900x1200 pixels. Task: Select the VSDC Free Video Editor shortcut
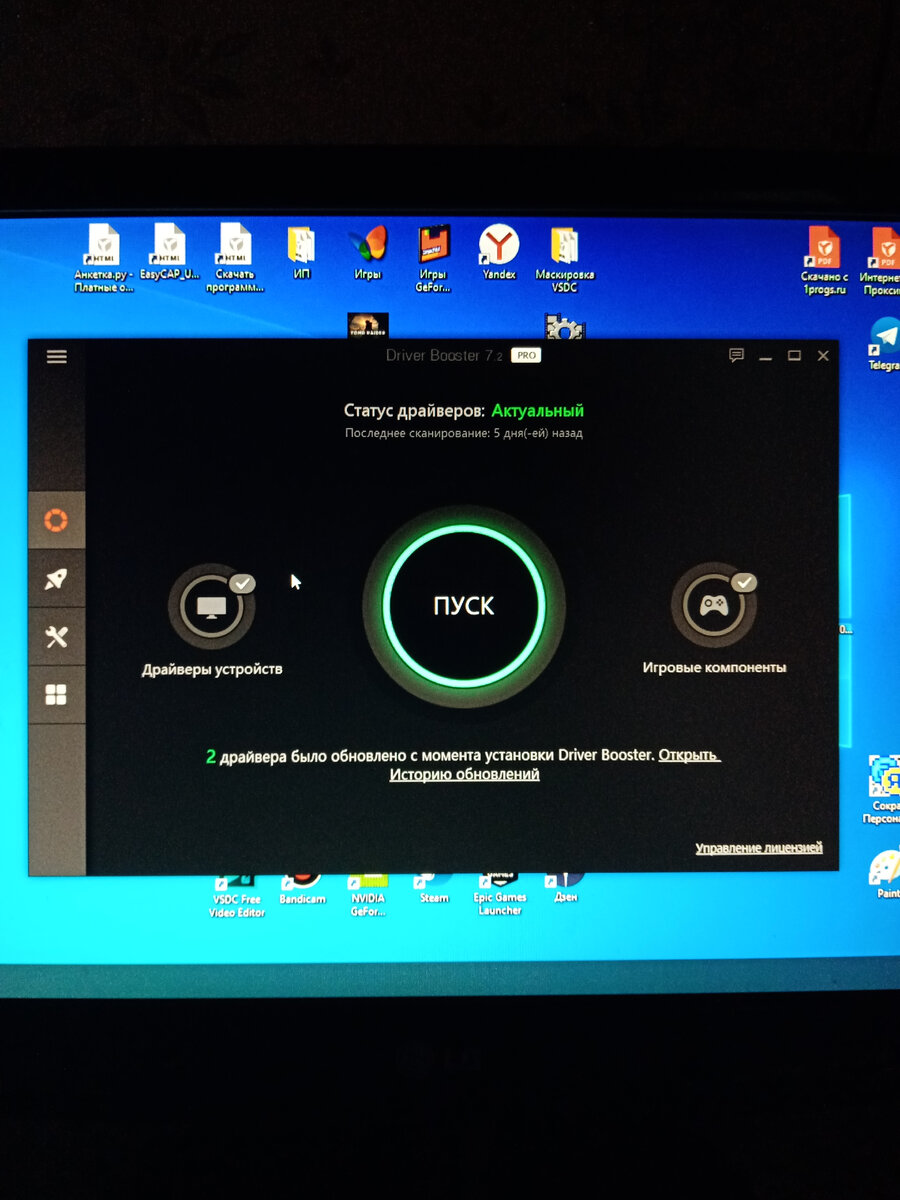236,897
